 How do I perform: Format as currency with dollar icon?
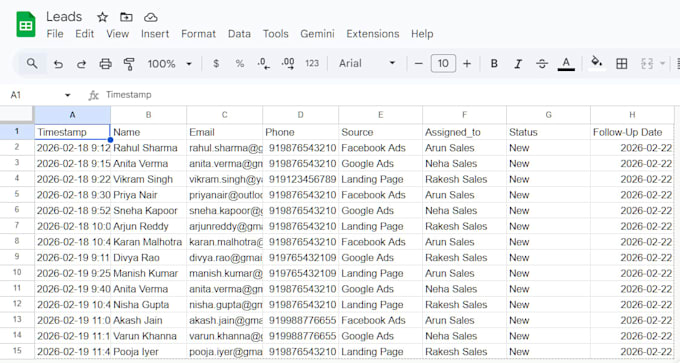pyautogui.click(x=216, y=64)
